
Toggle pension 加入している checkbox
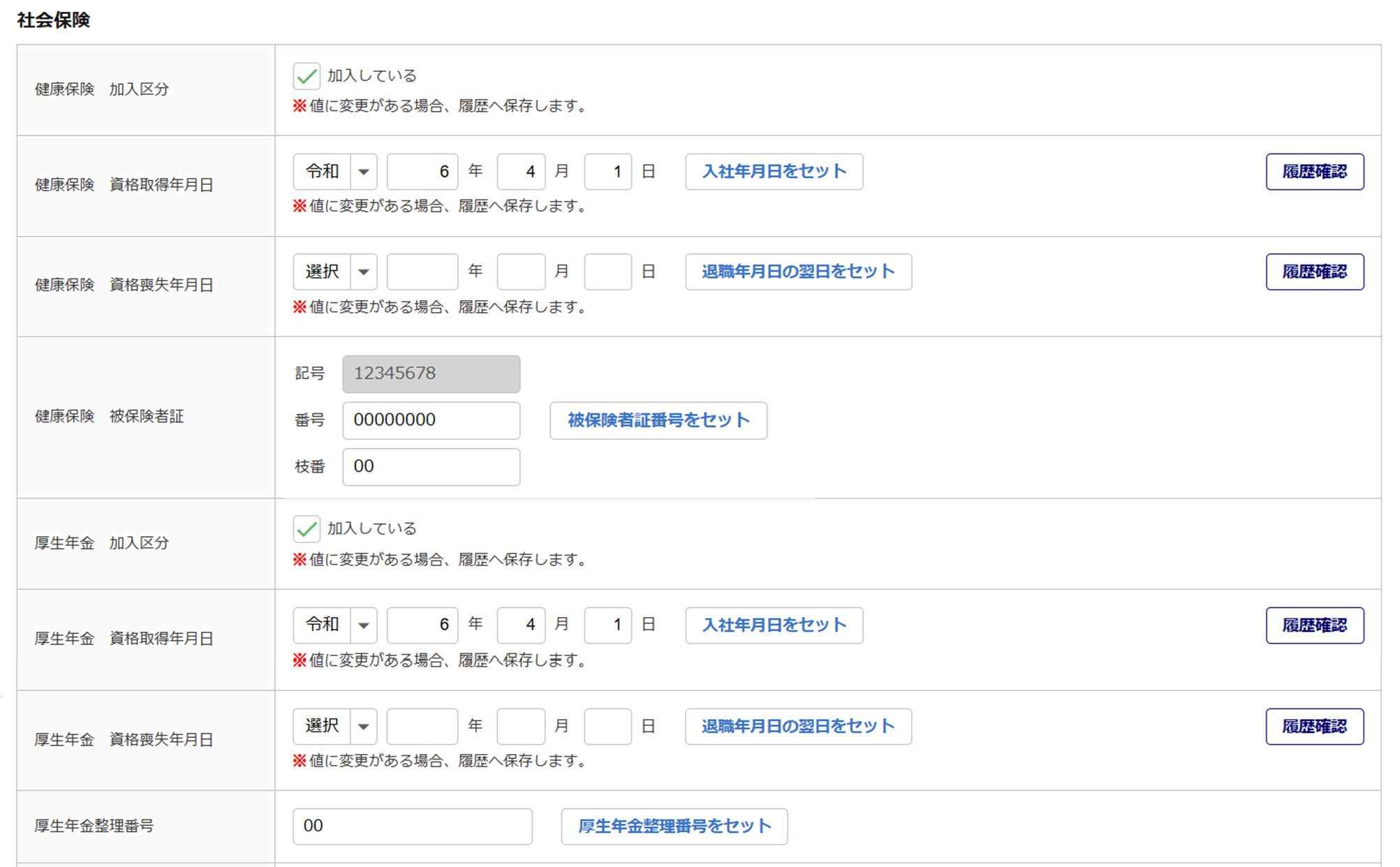pyautogui.click(x=307, y=529)
